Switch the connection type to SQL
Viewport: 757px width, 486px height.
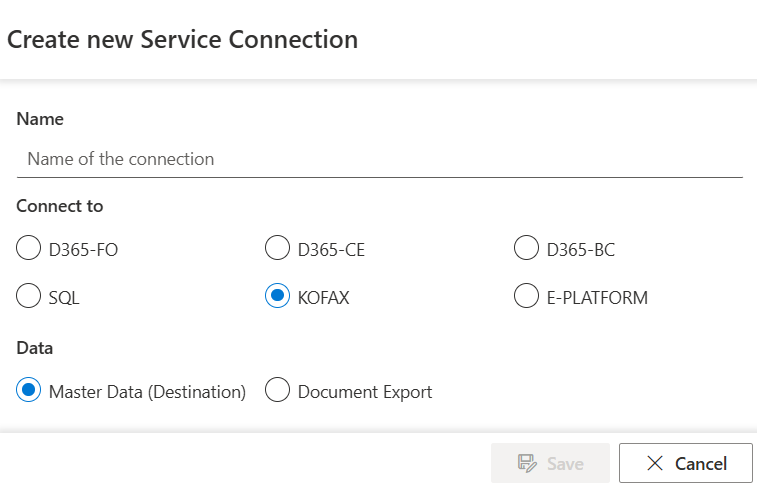click(29, 297)
